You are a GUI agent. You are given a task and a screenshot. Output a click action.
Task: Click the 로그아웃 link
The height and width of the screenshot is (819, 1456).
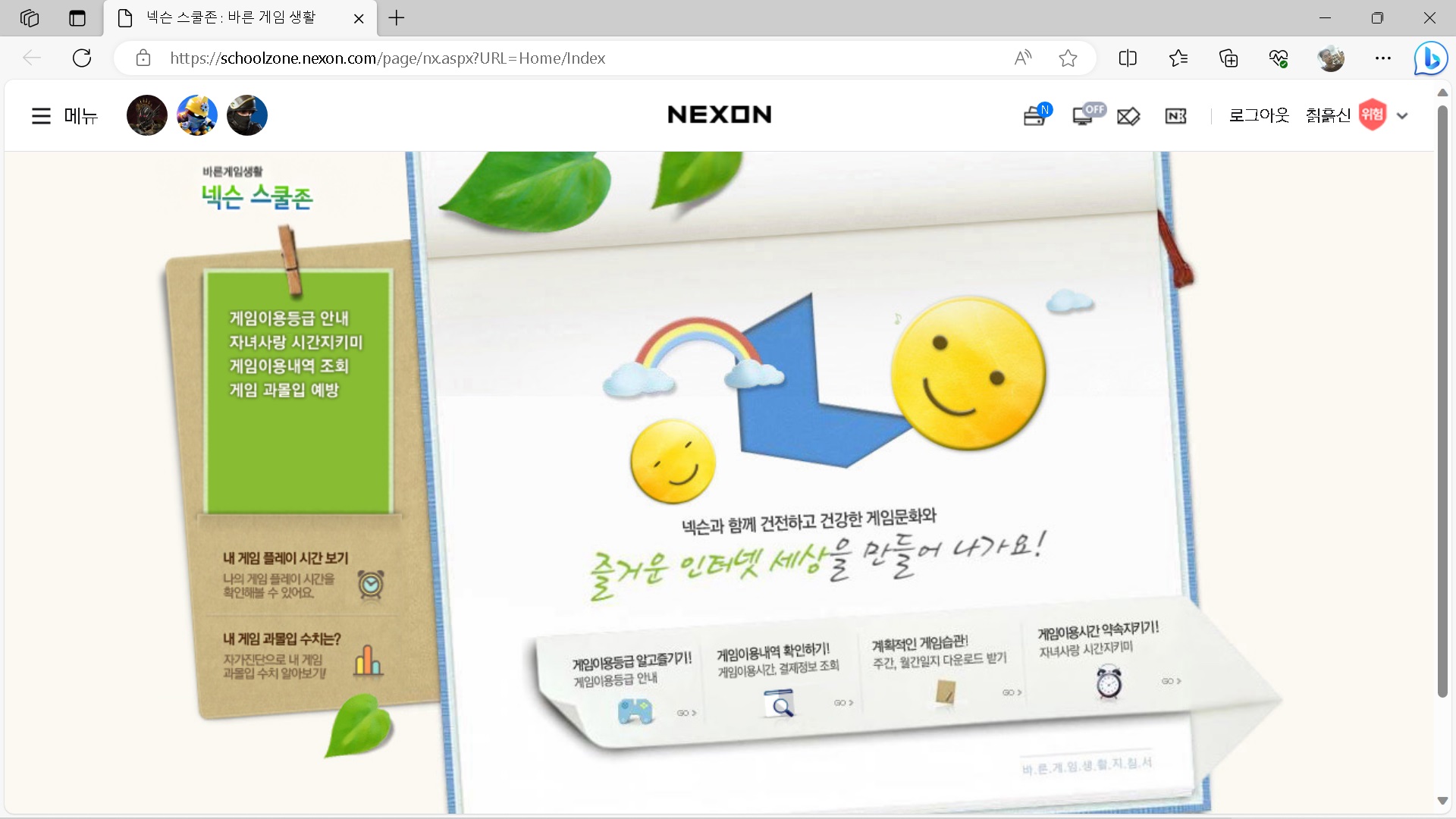click(1259, 115)
